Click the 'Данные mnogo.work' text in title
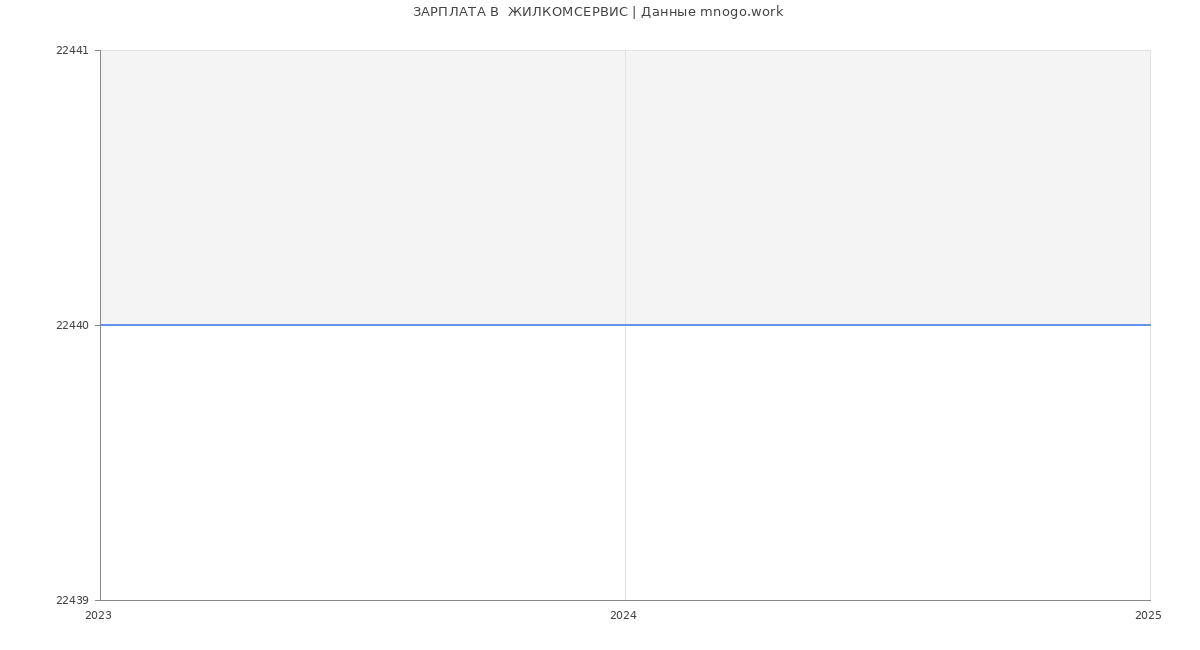1200x650 pixels. [712, 12]
